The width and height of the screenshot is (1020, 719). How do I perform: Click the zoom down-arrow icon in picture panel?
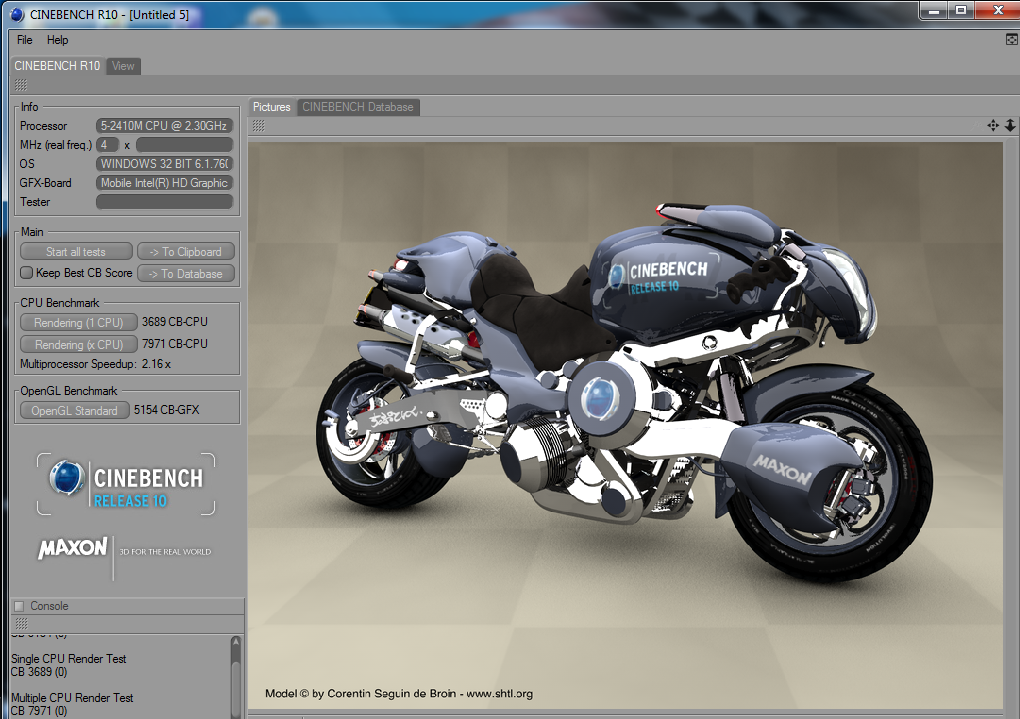tap(1010, 126)
